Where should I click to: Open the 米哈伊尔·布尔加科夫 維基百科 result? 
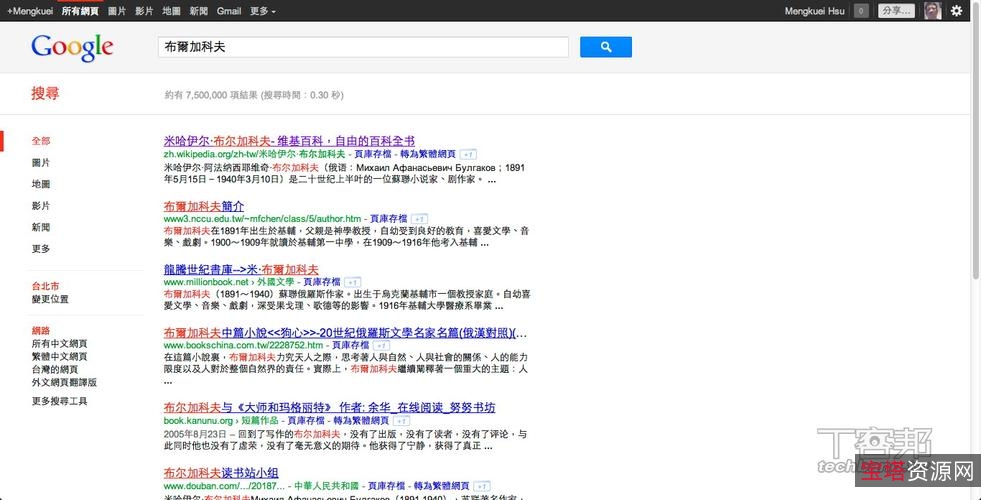click(289, 141)
